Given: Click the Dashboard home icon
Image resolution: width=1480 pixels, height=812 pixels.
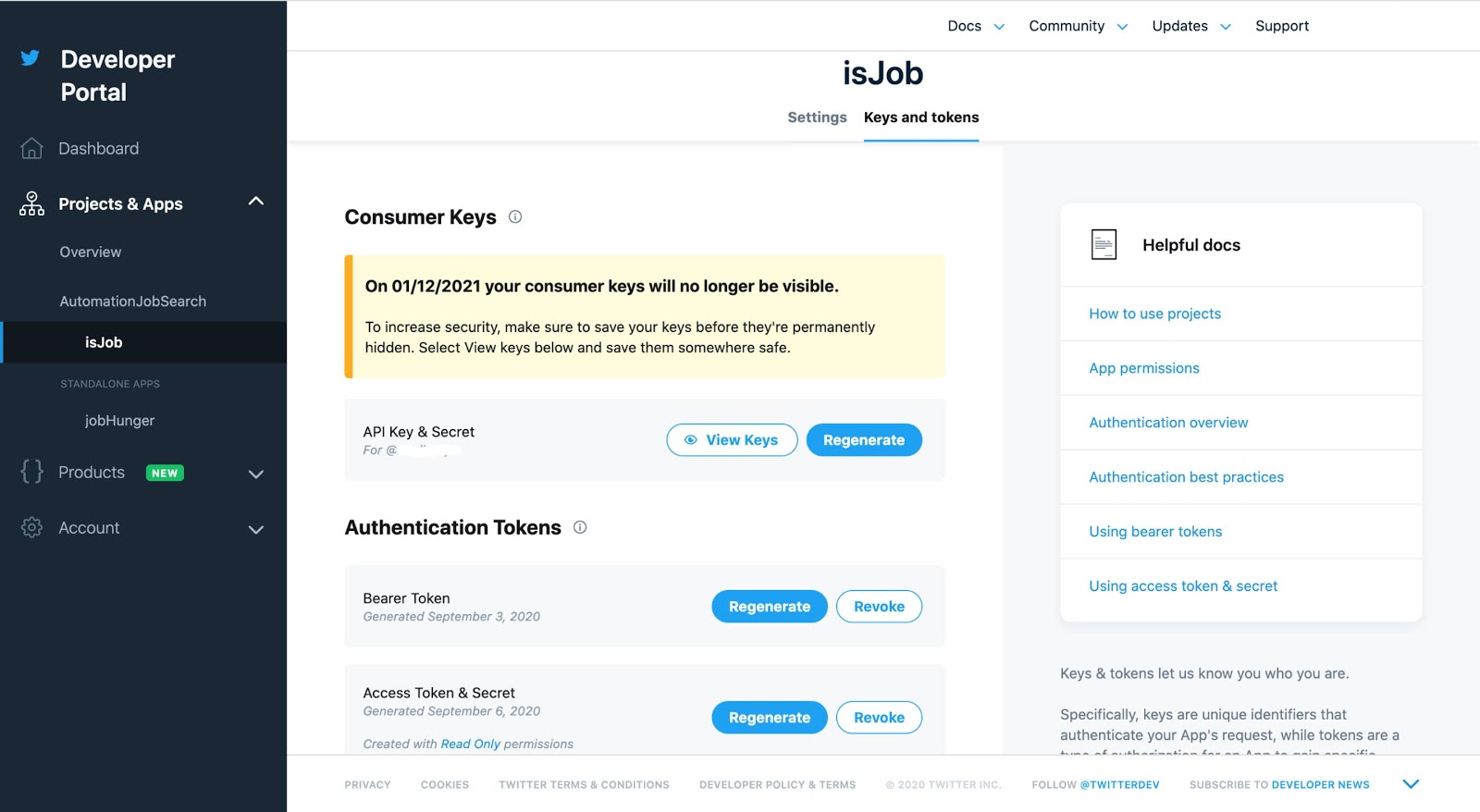Looking at the screenshot, I should click(x=31, y=148).
